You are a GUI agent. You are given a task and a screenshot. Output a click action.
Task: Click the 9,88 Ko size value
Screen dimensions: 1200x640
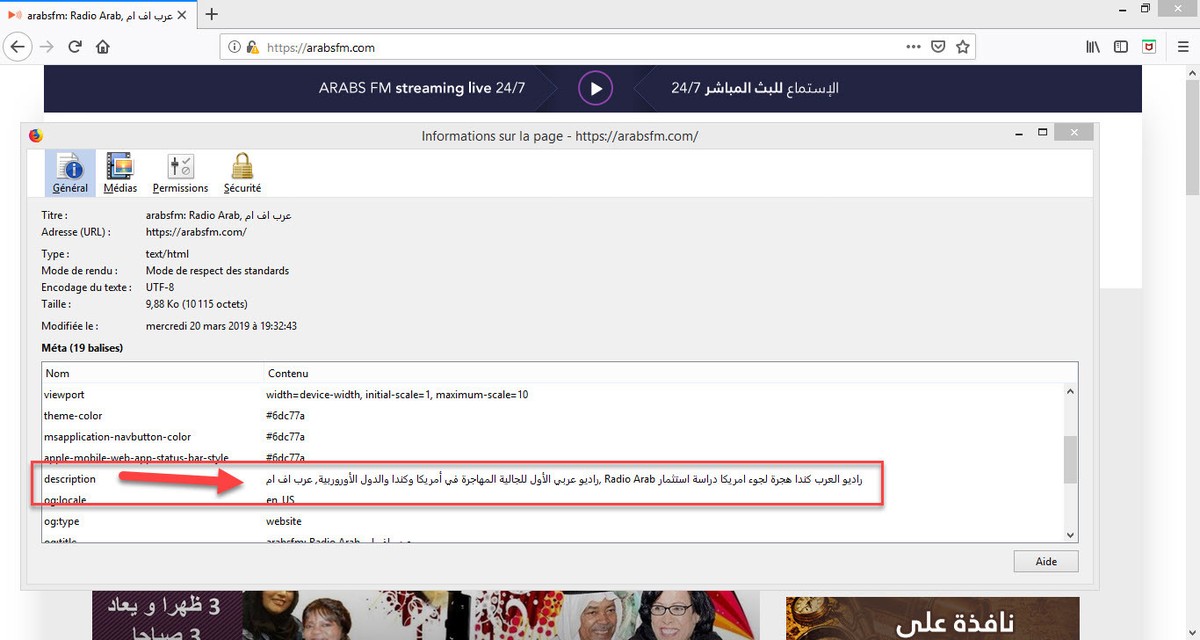(x=197, y=304)
